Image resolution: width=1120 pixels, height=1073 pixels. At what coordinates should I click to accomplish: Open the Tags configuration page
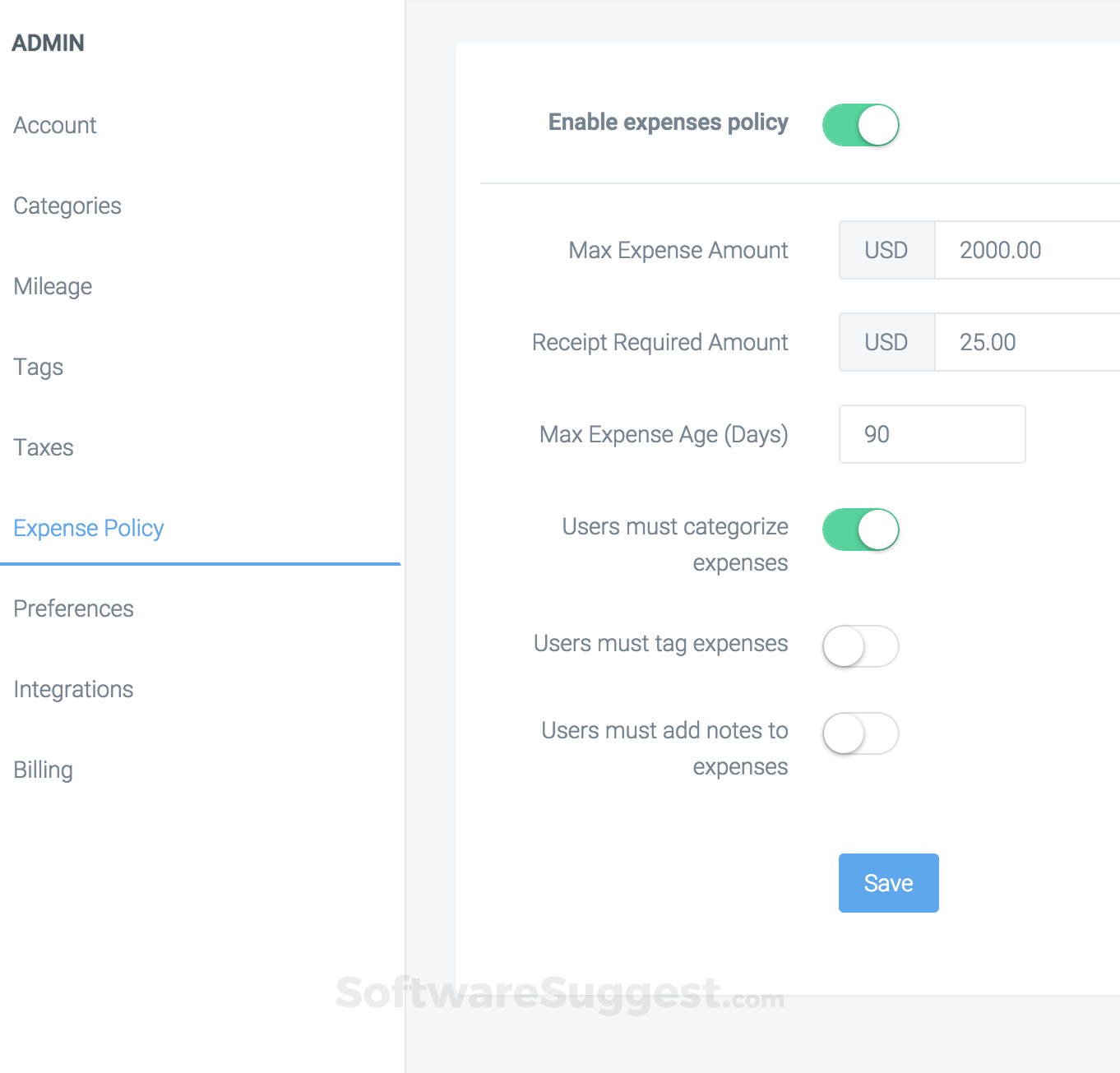38,367
